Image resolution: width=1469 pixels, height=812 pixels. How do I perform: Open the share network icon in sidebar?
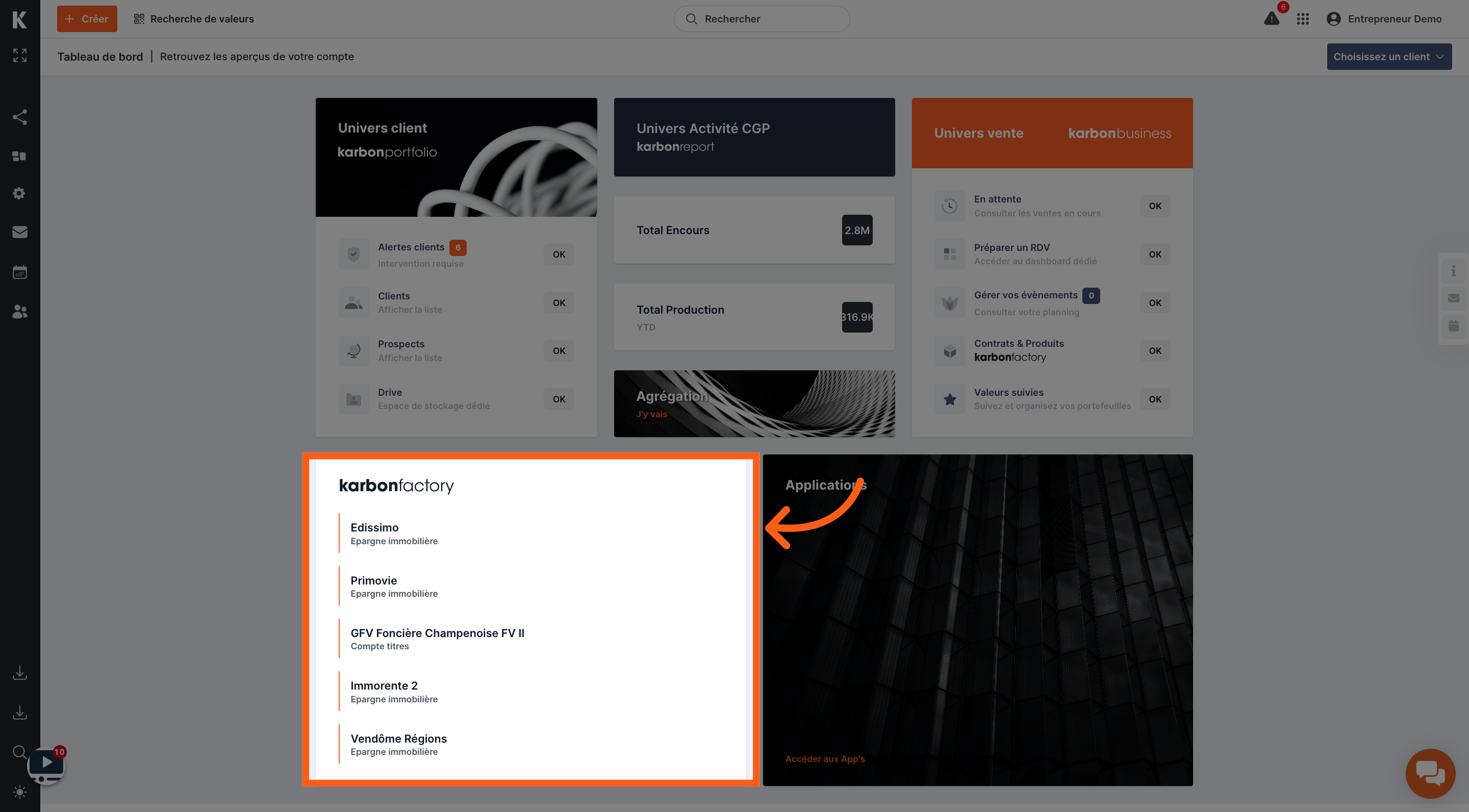pyautogui.click(x=19, y=117)
